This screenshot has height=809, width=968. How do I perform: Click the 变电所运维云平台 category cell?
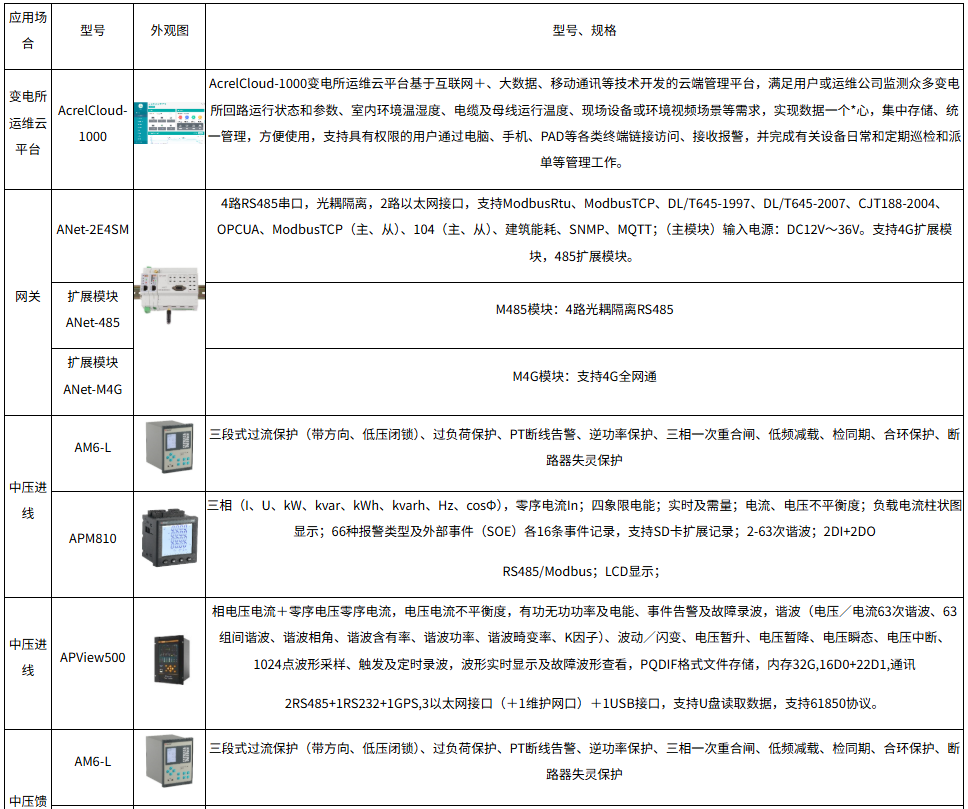coord(27,124)
